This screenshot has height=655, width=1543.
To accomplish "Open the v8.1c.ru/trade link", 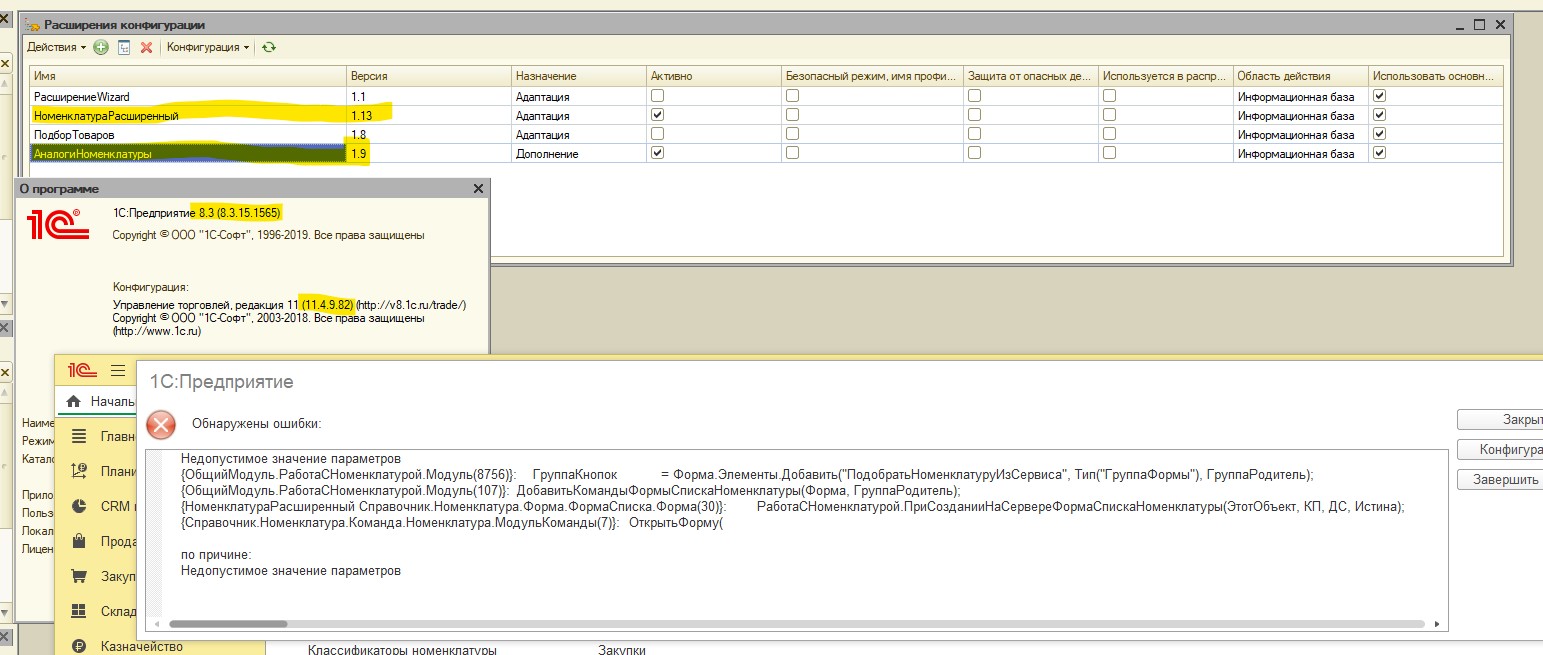I will pos(412,305).
